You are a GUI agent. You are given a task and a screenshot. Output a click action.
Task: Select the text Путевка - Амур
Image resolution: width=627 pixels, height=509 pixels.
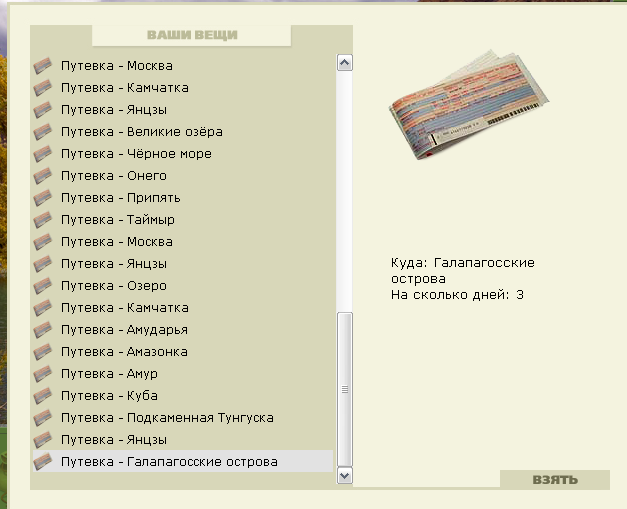(109, 373)
